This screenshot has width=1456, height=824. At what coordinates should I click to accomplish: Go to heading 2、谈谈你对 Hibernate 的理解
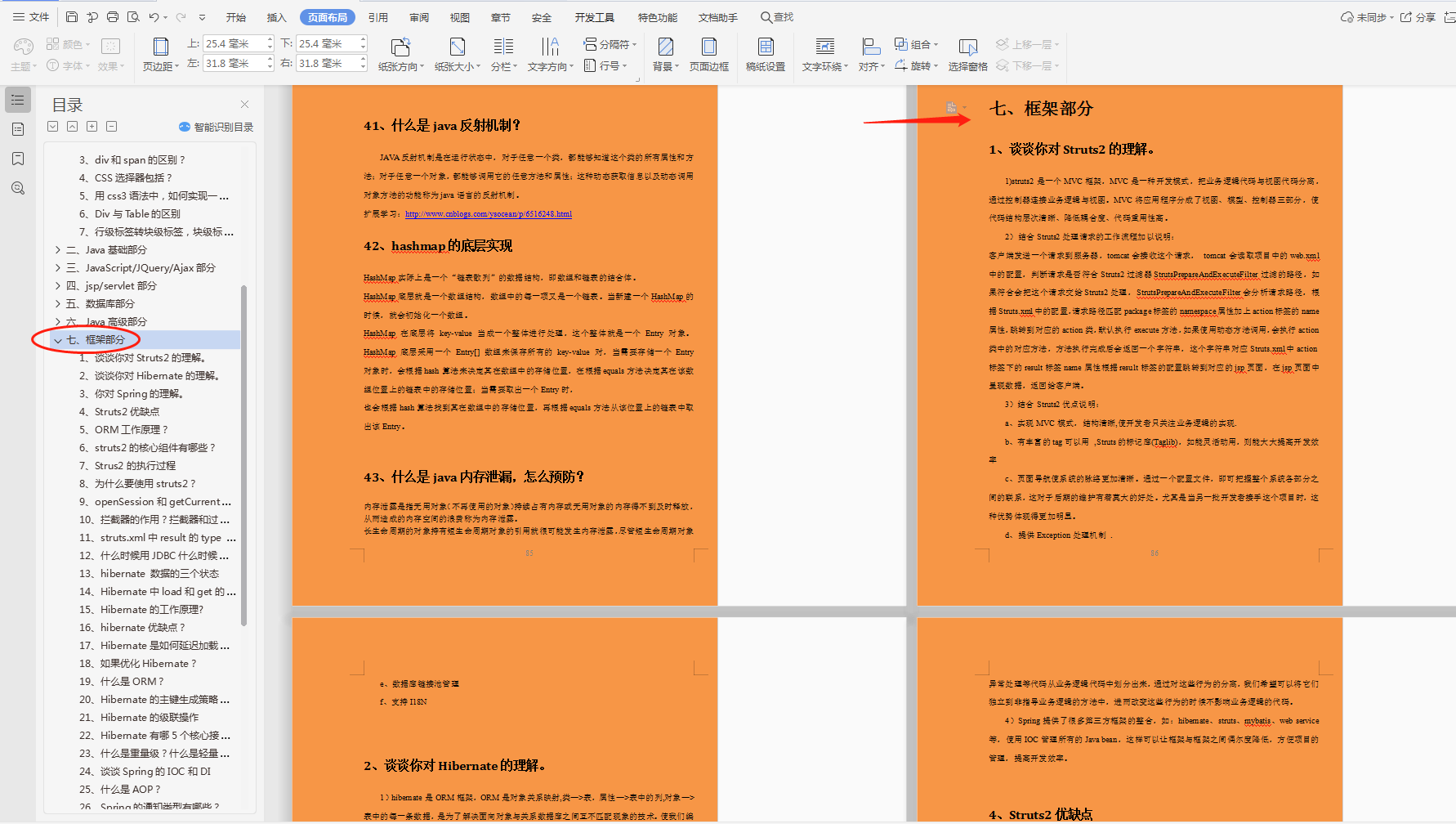pos(149,376)
